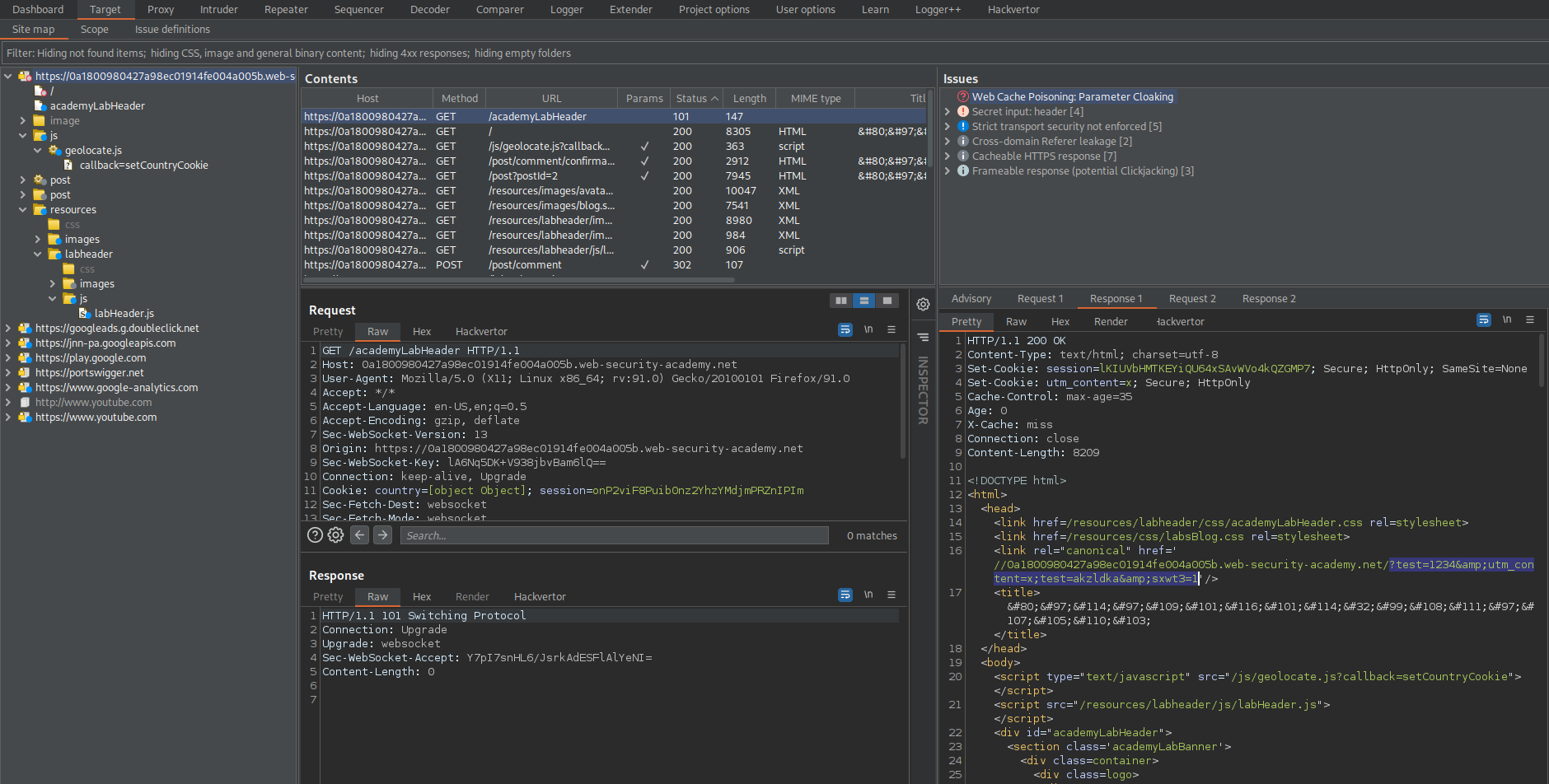Switch to the Proxy tab

[x=161, y=10]
